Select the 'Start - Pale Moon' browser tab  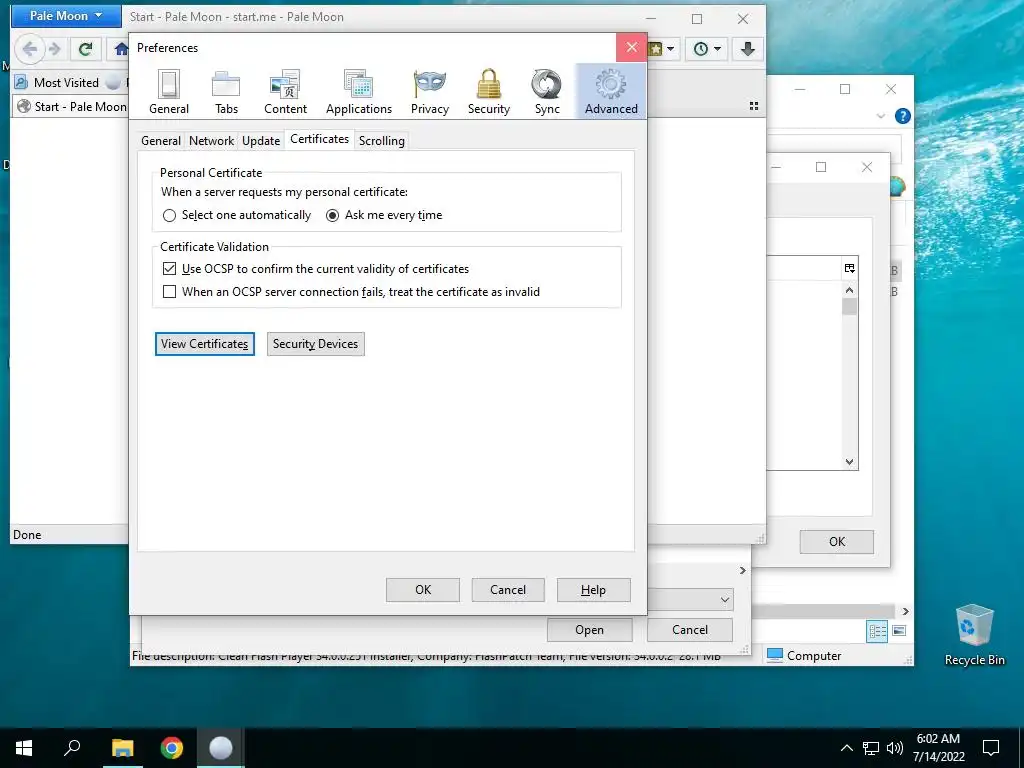click(x=71, y=106)
